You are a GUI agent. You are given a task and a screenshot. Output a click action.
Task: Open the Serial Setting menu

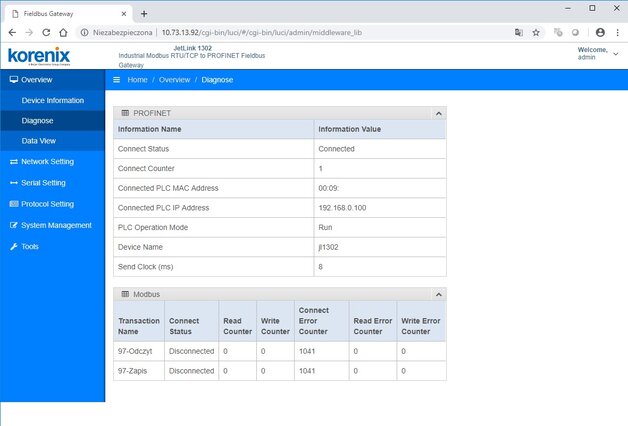[x=42, y=183]
